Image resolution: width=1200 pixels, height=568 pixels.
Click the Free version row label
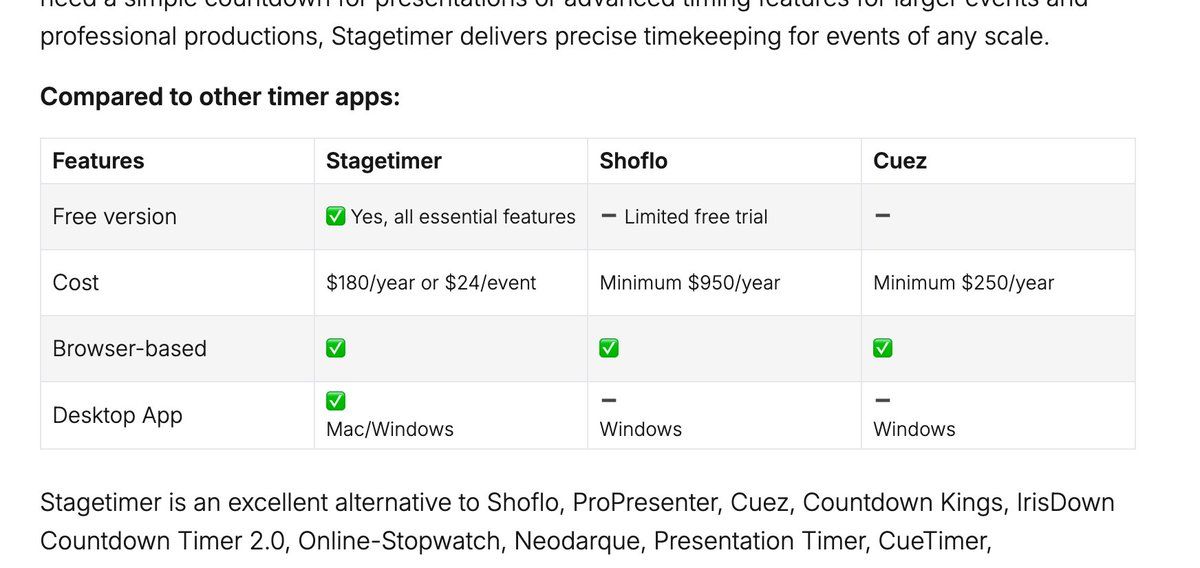[x=114, y=216]
